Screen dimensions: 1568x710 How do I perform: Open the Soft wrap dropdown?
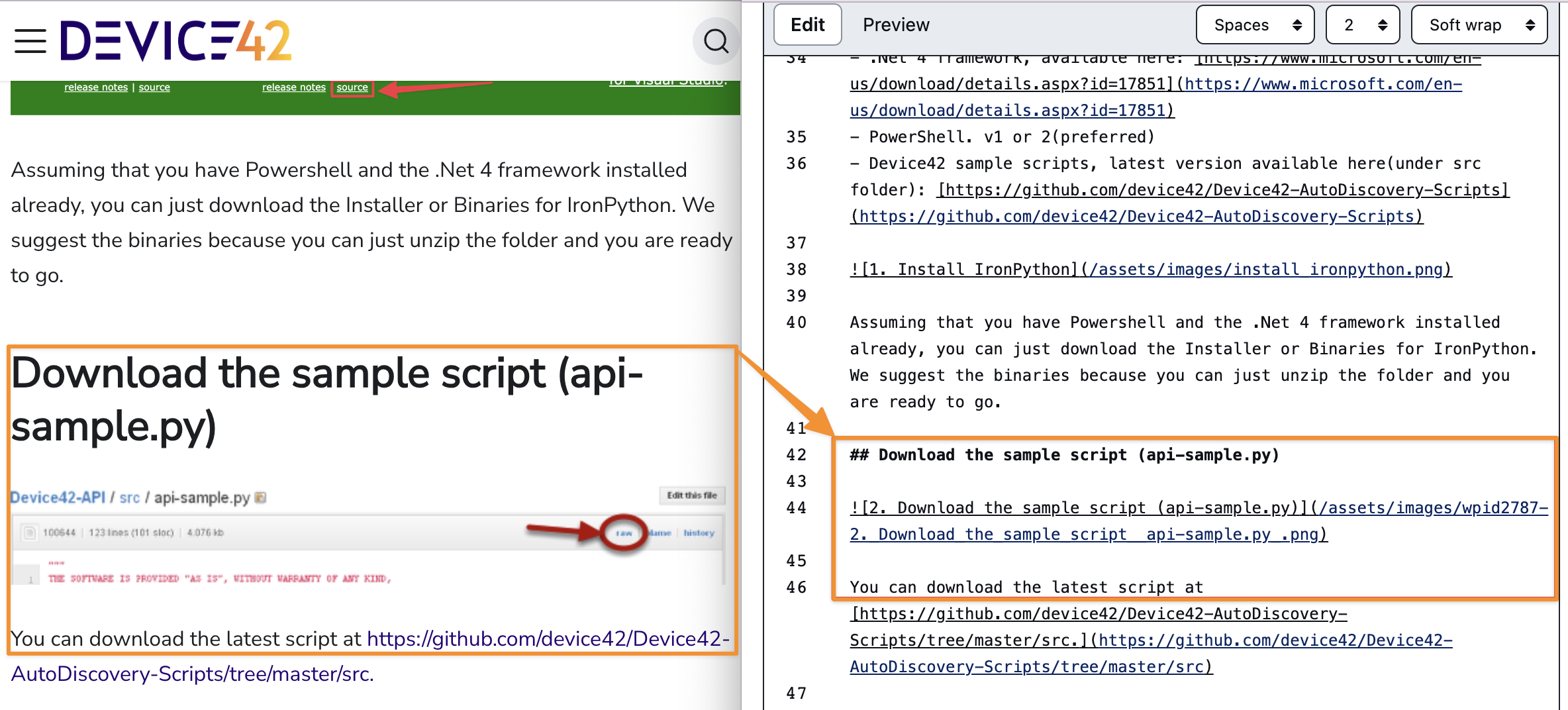1479,25
